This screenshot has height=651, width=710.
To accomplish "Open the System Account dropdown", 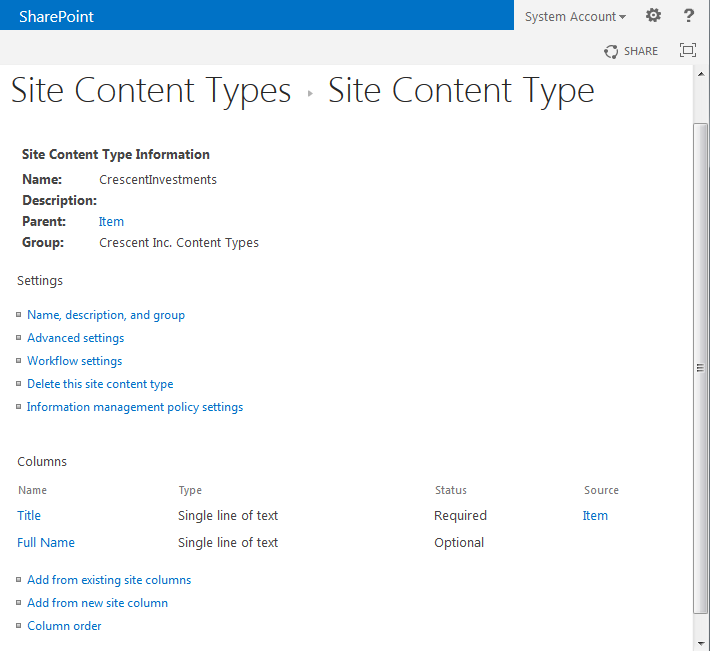I will click(x=575, y=17).
